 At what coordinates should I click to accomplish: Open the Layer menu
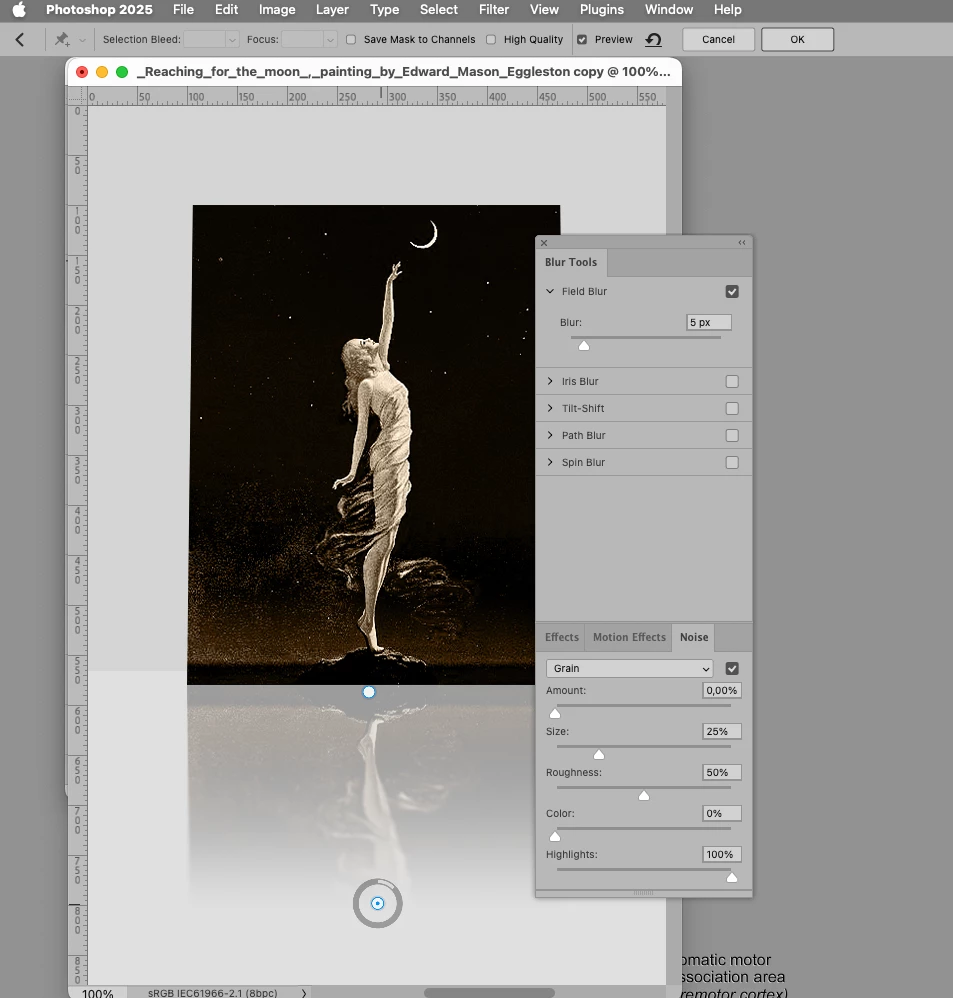(x=332, y=10)
